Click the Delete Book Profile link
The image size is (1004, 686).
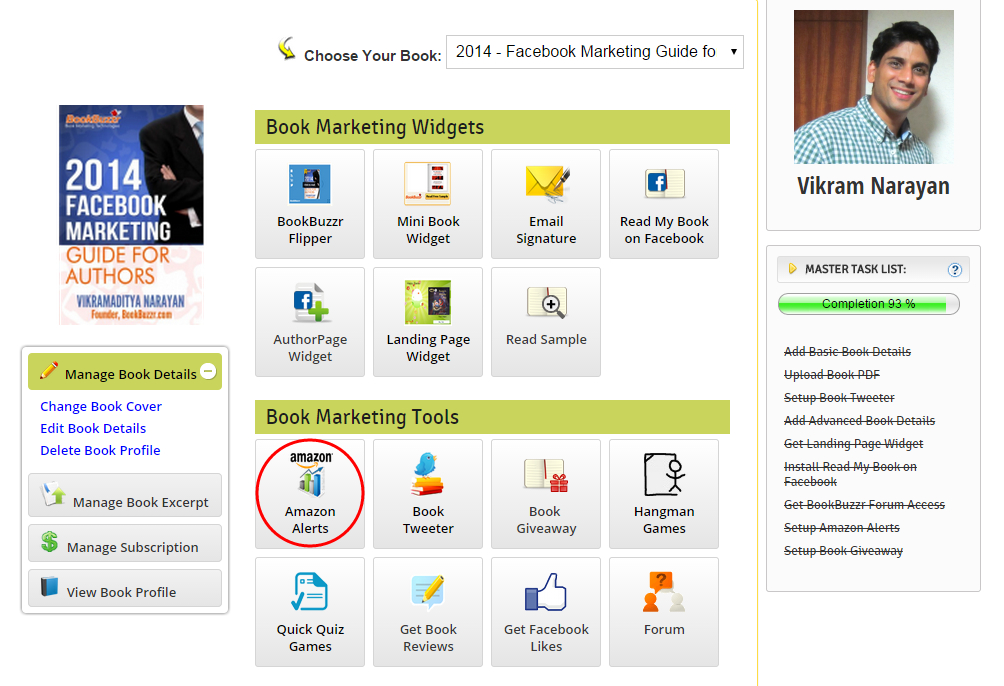[x=100, y=450]
